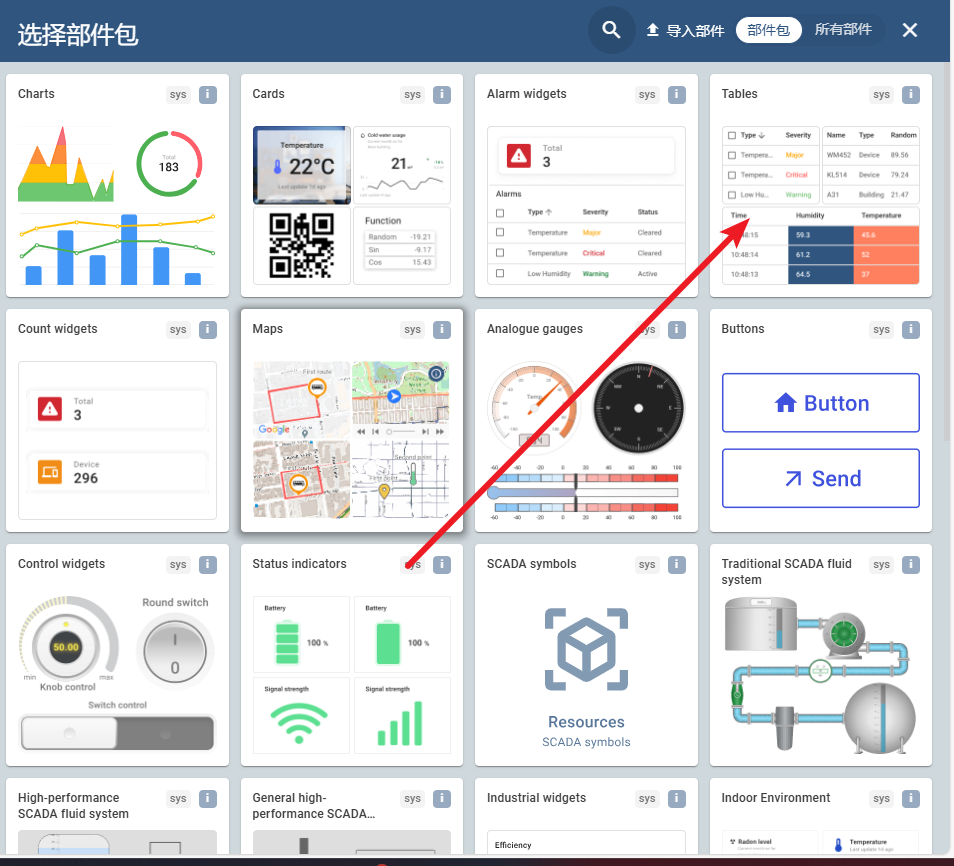Screen dimensions: 954x866
Task: Select General high-performance SCADA title
Action: [313, 805]
